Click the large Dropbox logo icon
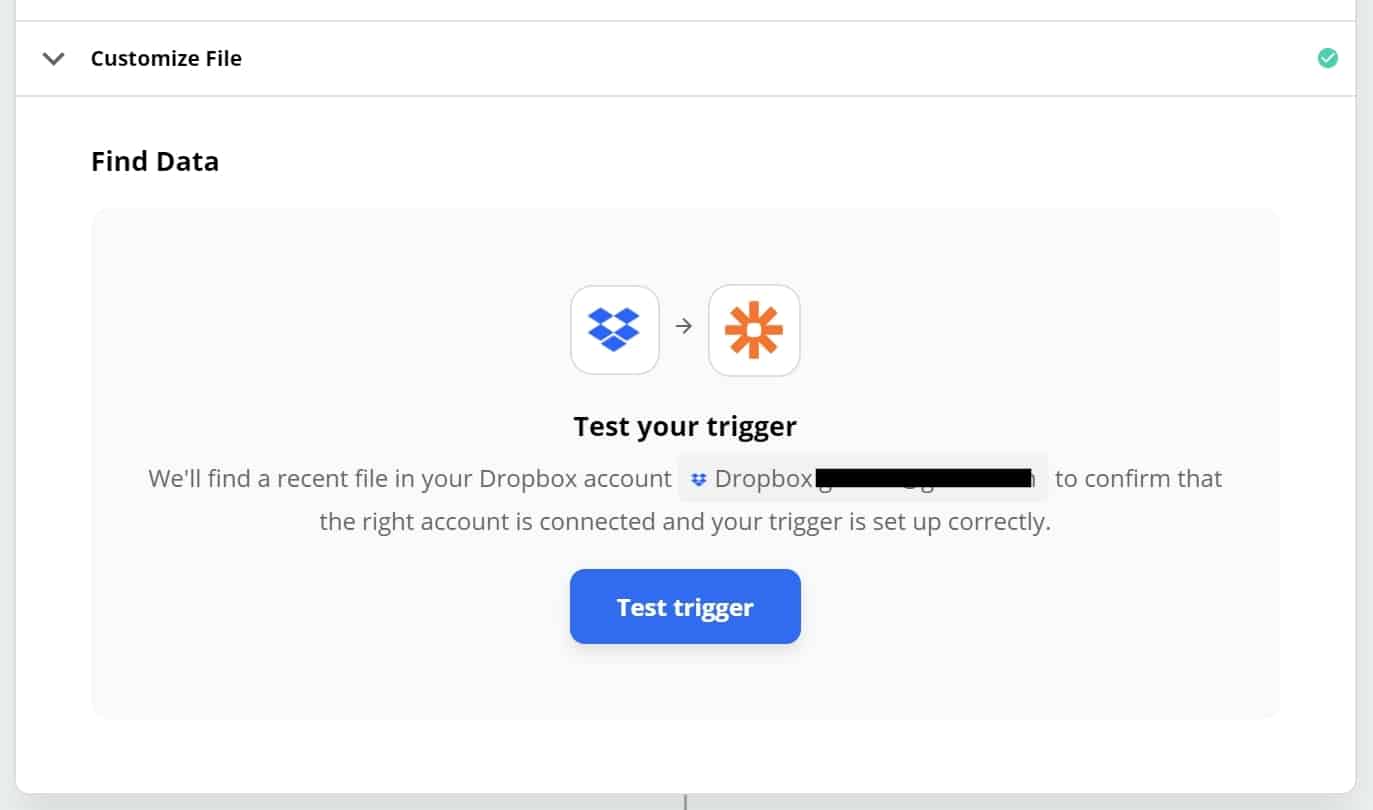This screenshot has height=810, width=1373. [614, 329]
